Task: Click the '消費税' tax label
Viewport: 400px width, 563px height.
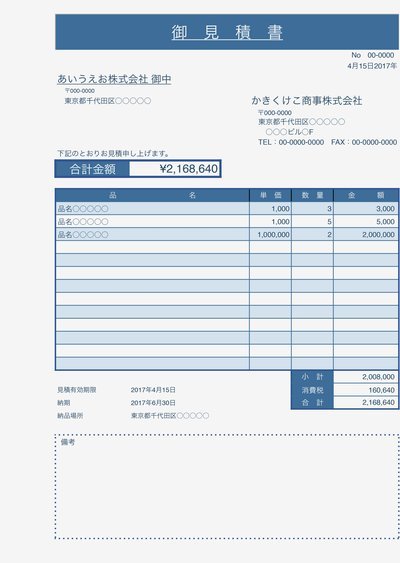Action: pyautogui.click(x=312, y=390)
